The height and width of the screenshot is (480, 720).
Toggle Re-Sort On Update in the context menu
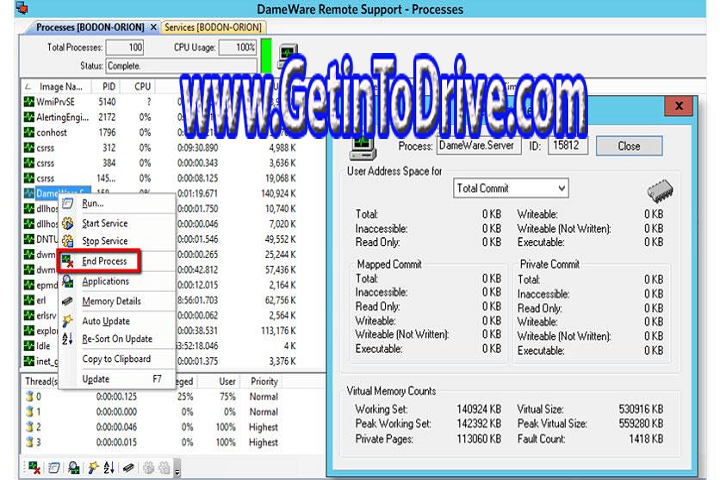click(118, 339)
